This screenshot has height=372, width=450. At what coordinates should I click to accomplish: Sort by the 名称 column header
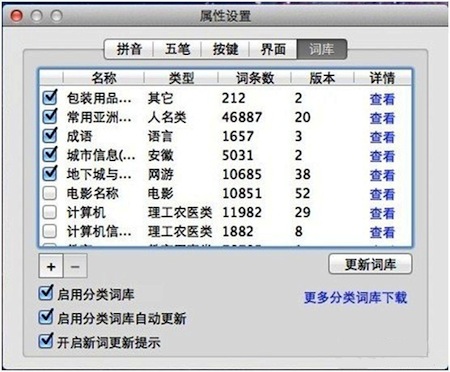(x=104, y=78)
